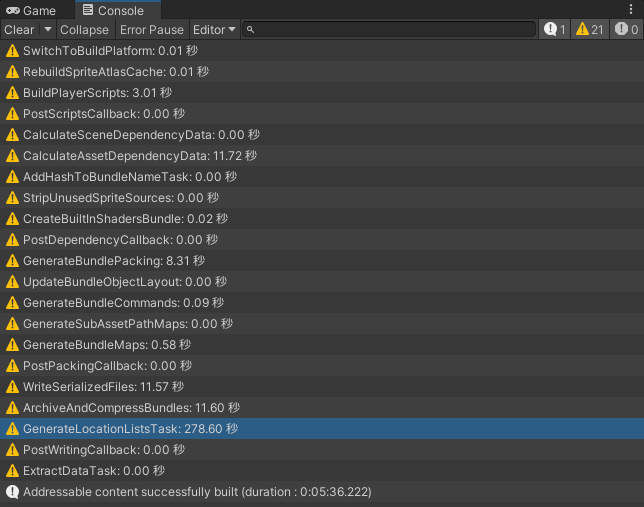Click warning icon beside PostWritingCallback
The width and height of the screenshot is (644, 507).
click(x=12, y=450)
